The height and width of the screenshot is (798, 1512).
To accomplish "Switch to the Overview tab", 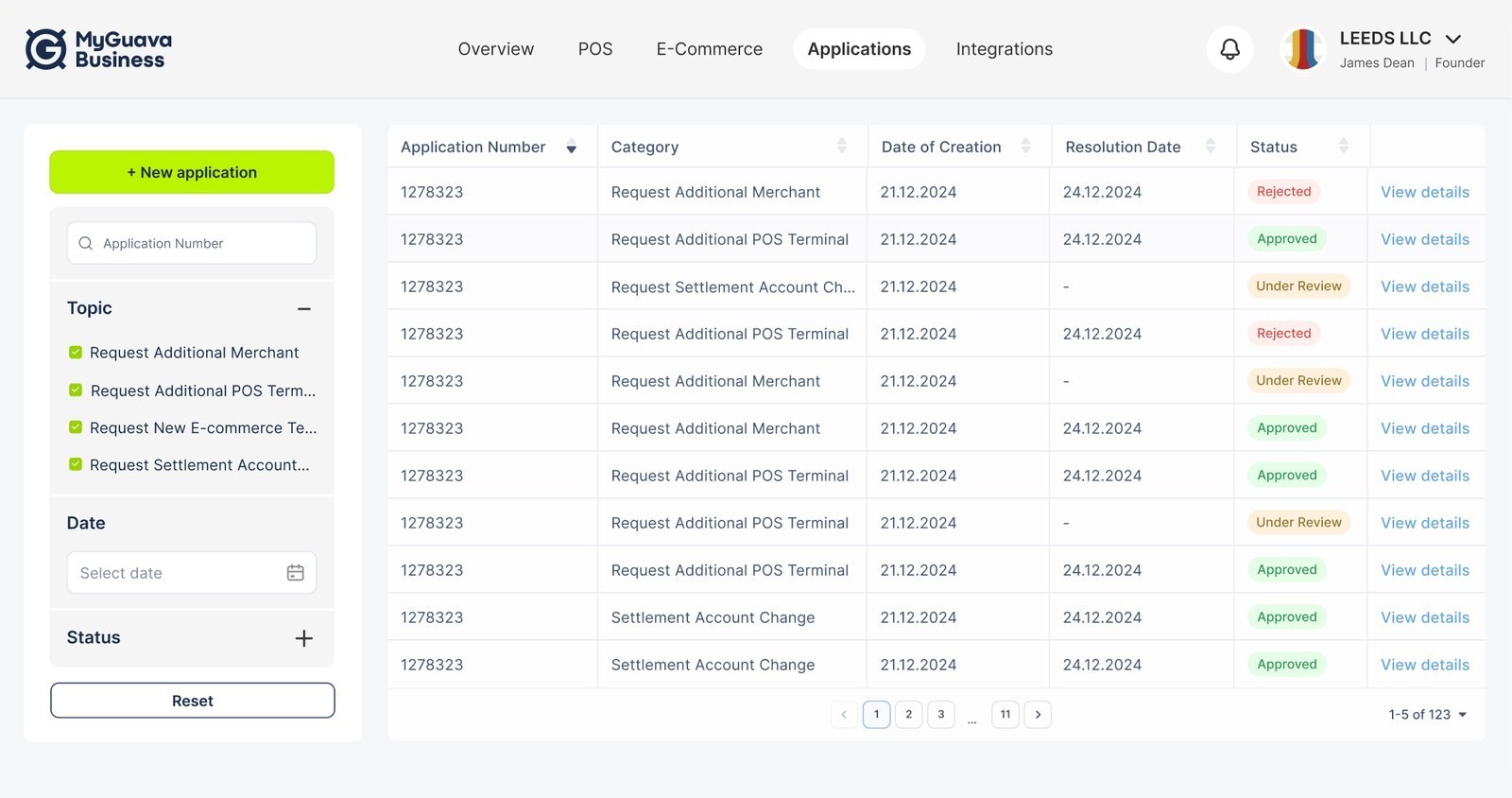I will [x=496, y=49].
